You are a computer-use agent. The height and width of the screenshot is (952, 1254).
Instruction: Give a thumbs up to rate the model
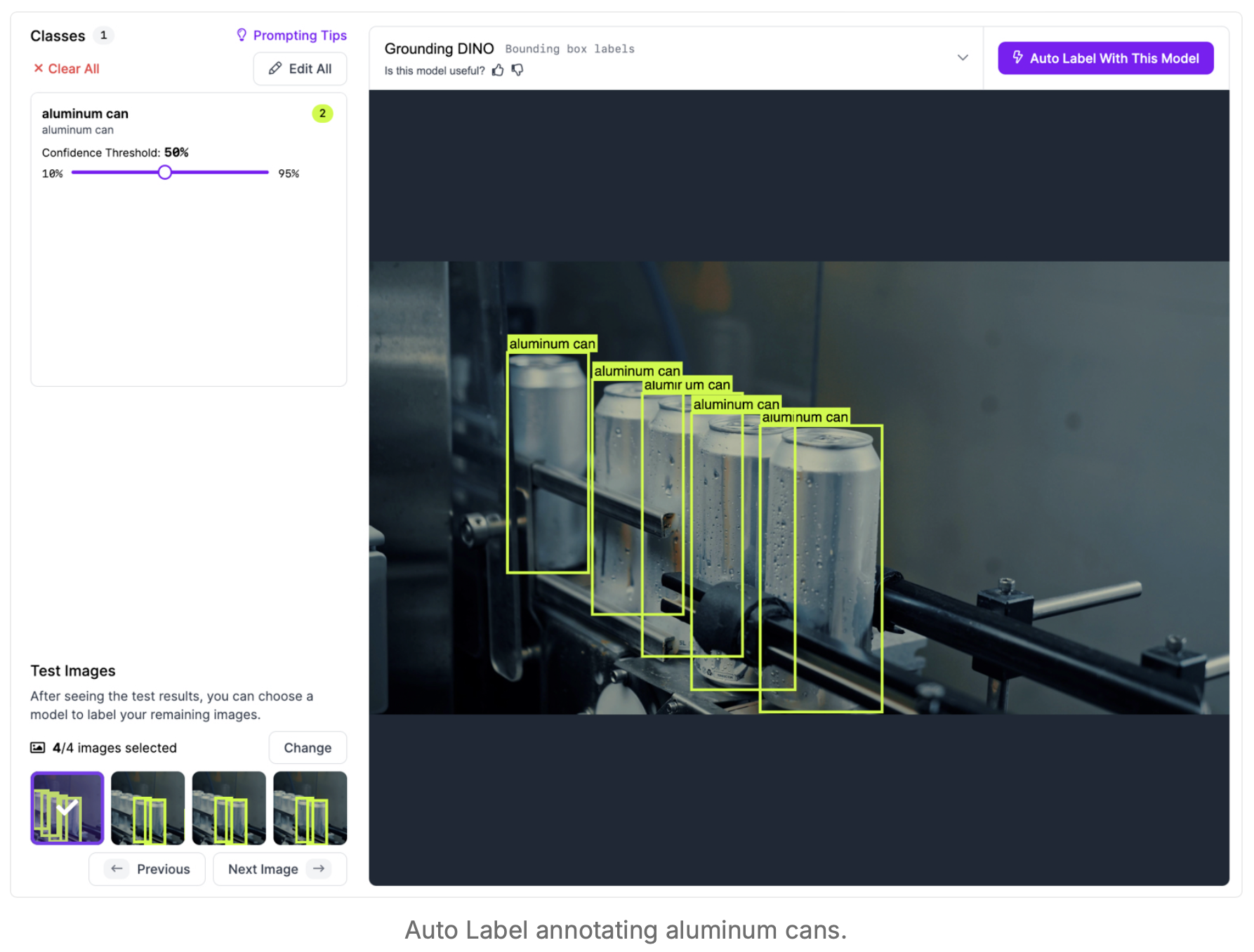click(x=498, y=70)
